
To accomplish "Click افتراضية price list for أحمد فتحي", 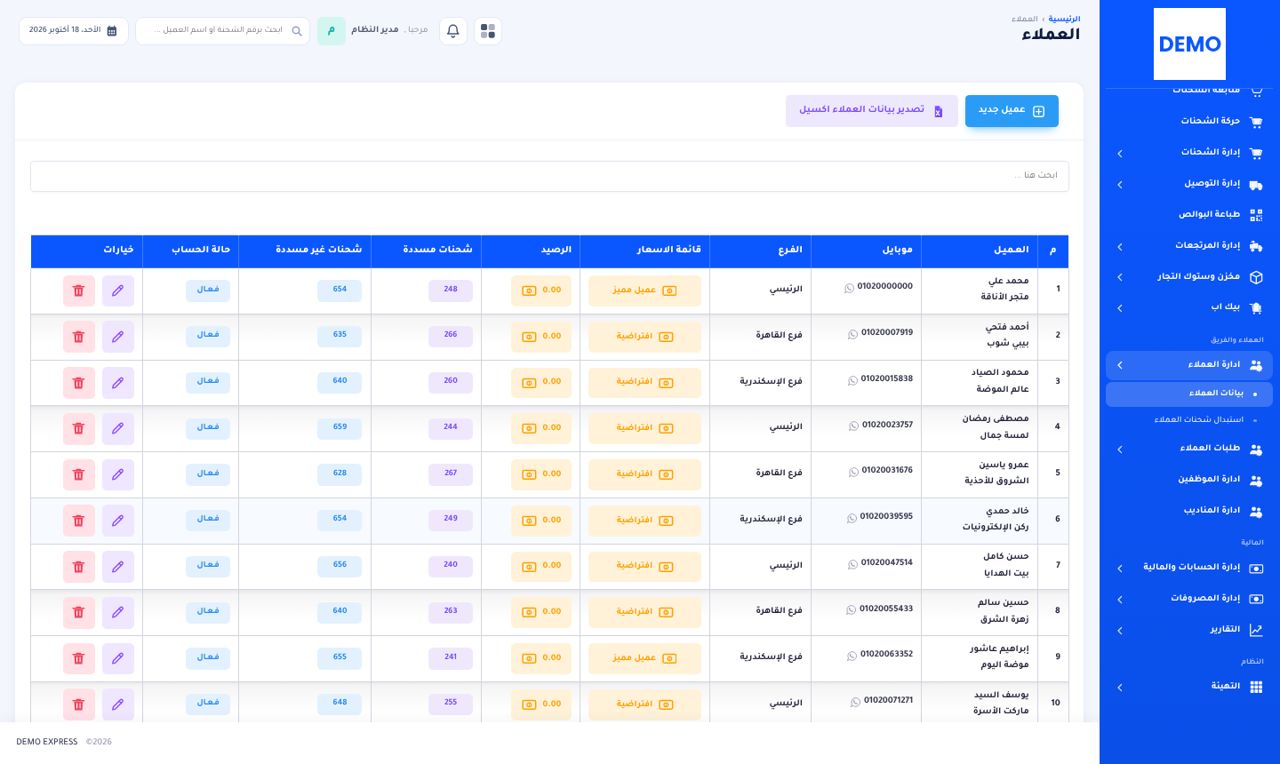I will click(x=645, y=337).
